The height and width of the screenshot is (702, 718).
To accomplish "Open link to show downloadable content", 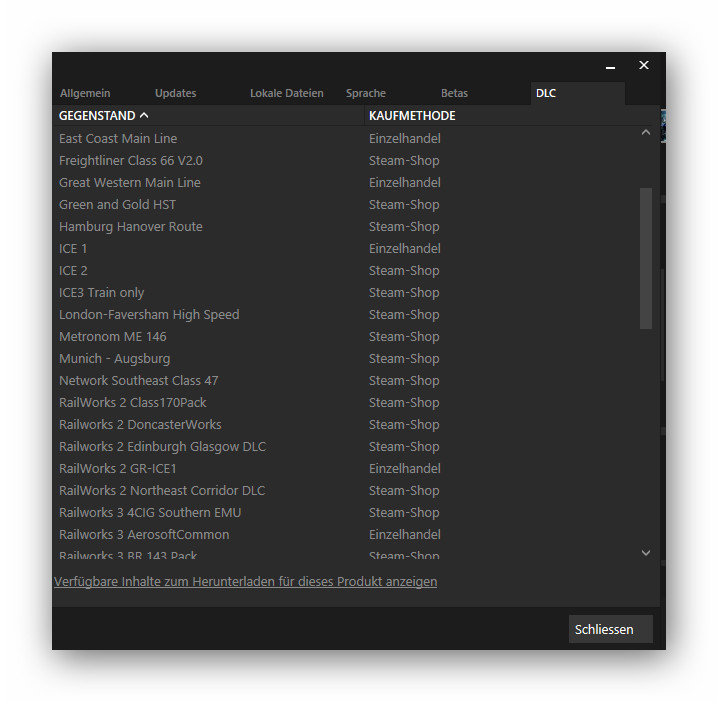I will 245,581.
